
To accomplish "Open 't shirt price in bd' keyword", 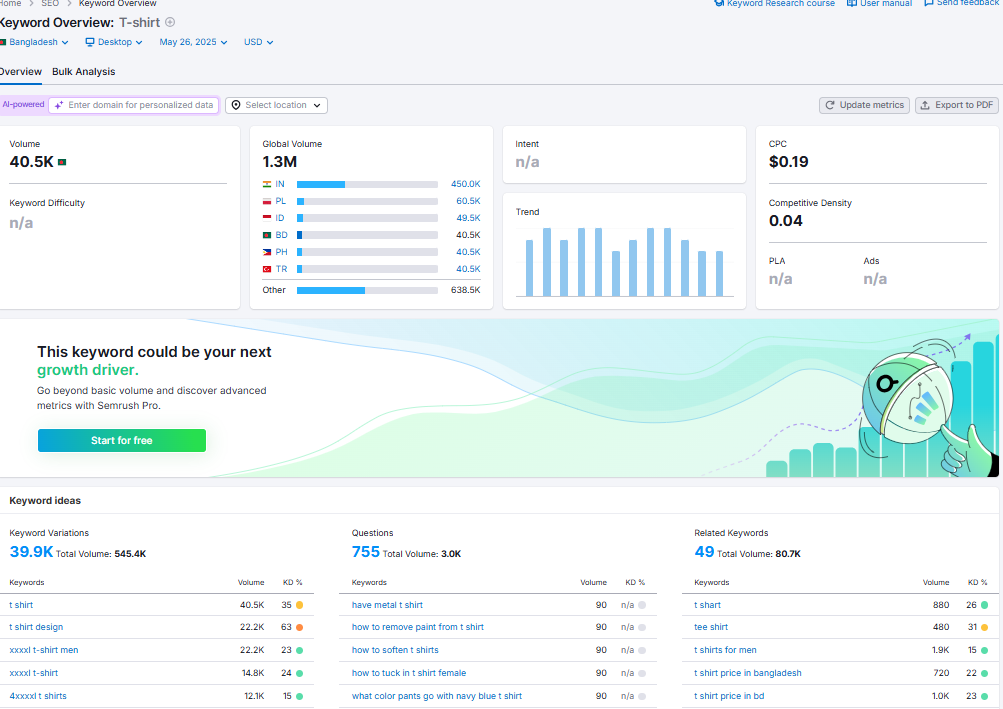I will 729,696.
